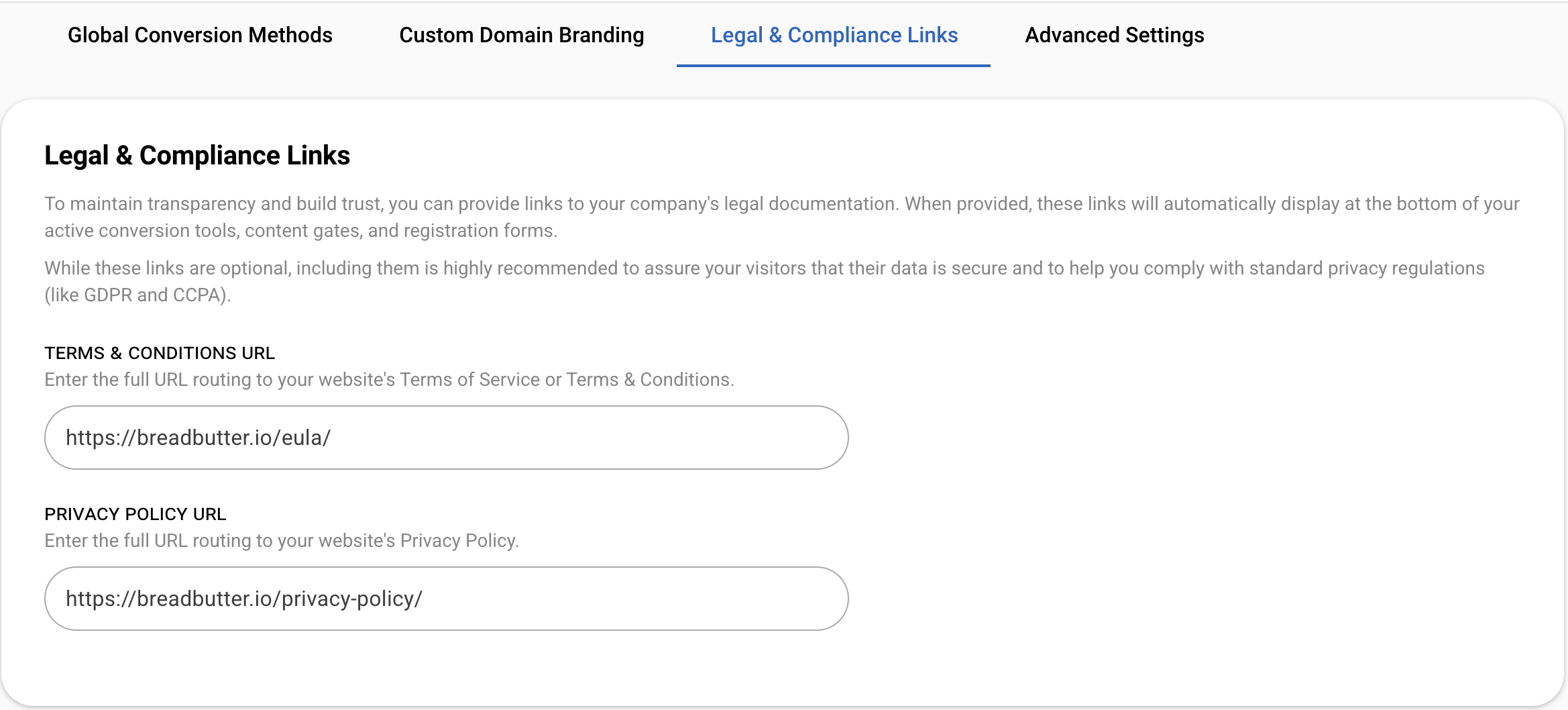
Task: Click the breadbutter.io/eula/ URL text
Action: coord(198,438)
